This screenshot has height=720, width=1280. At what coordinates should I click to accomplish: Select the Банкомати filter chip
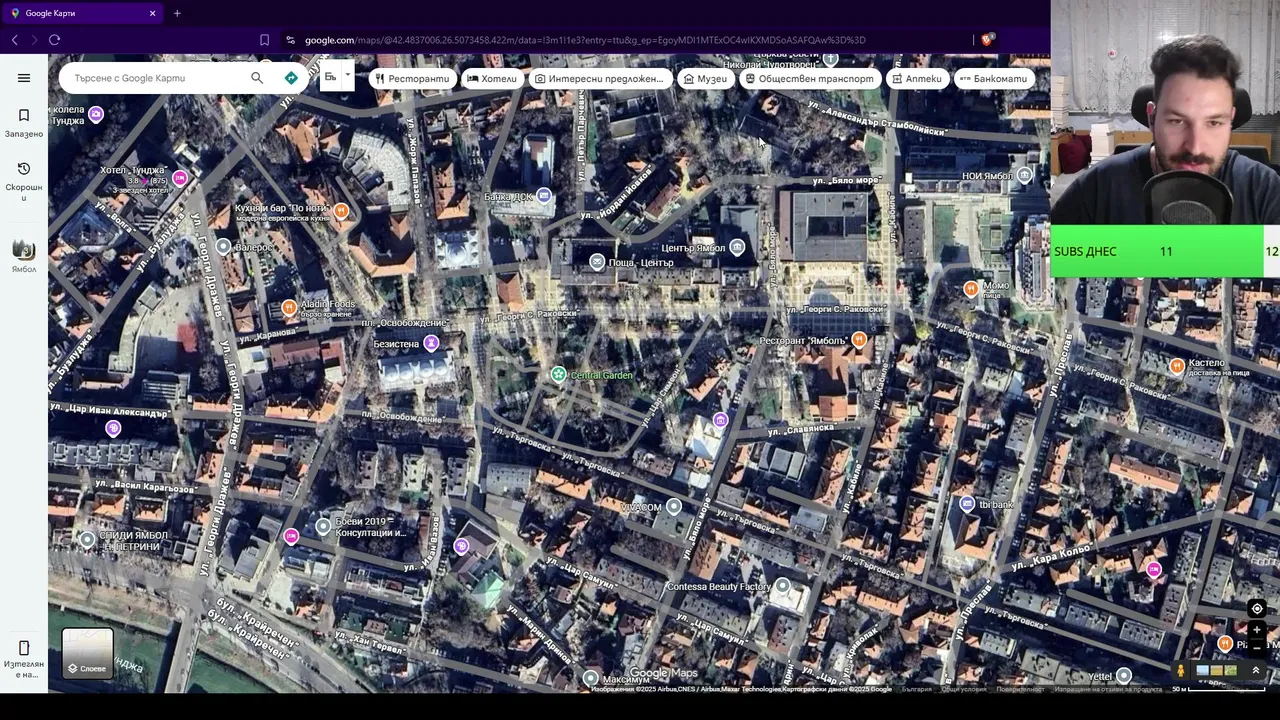pyautogui.click(x=994, y=78)
